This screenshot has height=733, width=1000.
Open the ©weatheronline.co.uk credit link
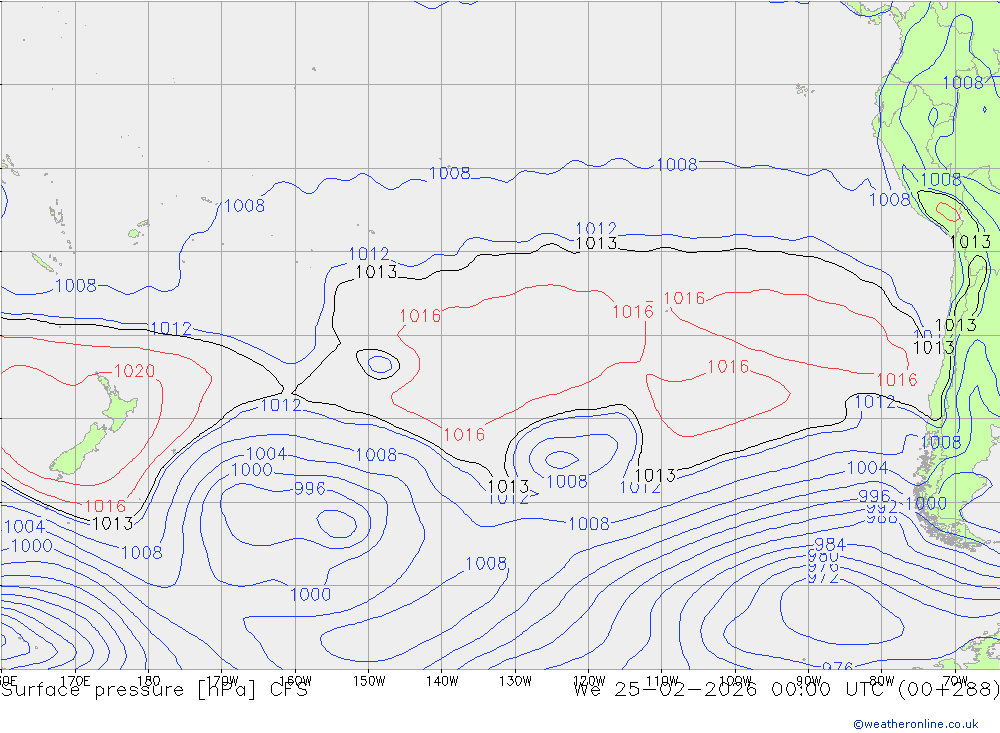click(x=916, y=724)
